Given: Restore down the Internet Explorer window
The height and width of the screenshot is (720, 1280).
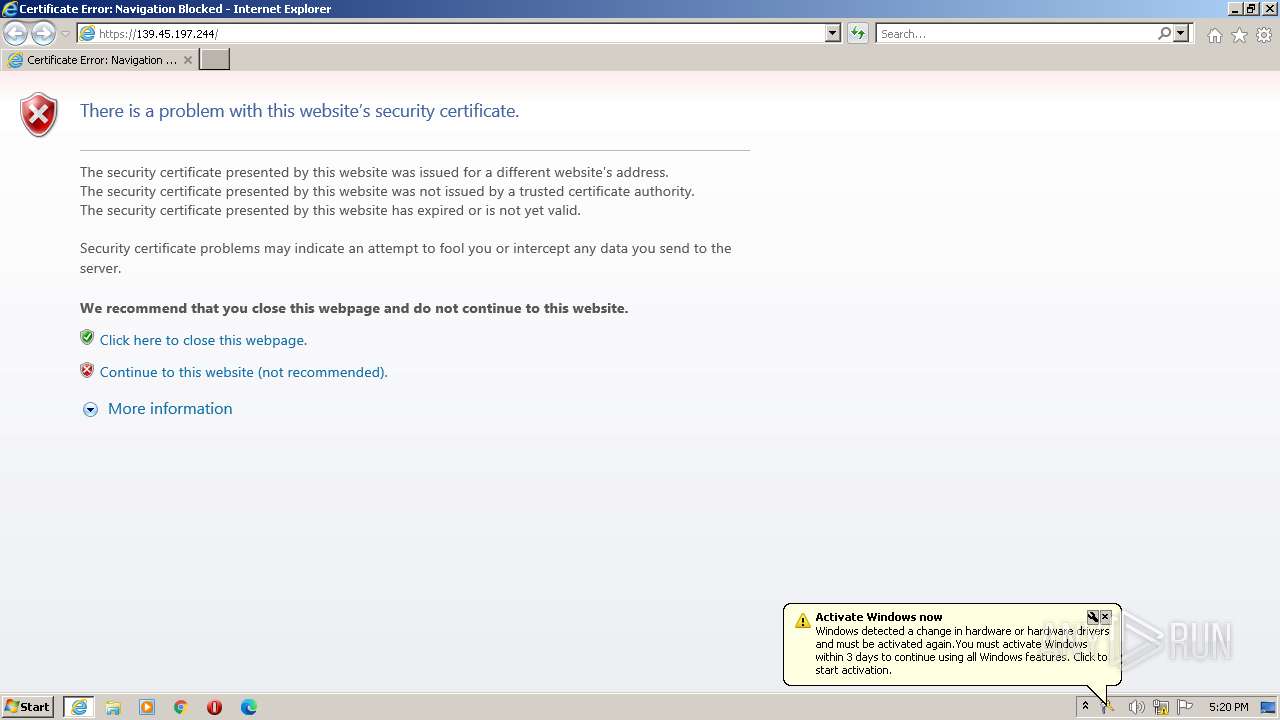Looking at the screenshot, I should coord(1251,8).
